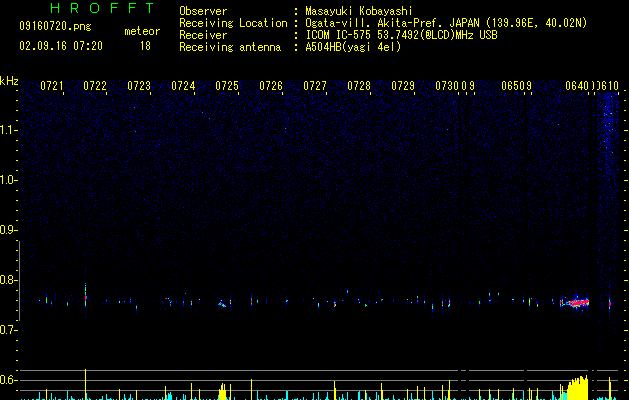
Task: Click the 'Receiver' field label
Action: pyautogui.click(x=203, y=35)
